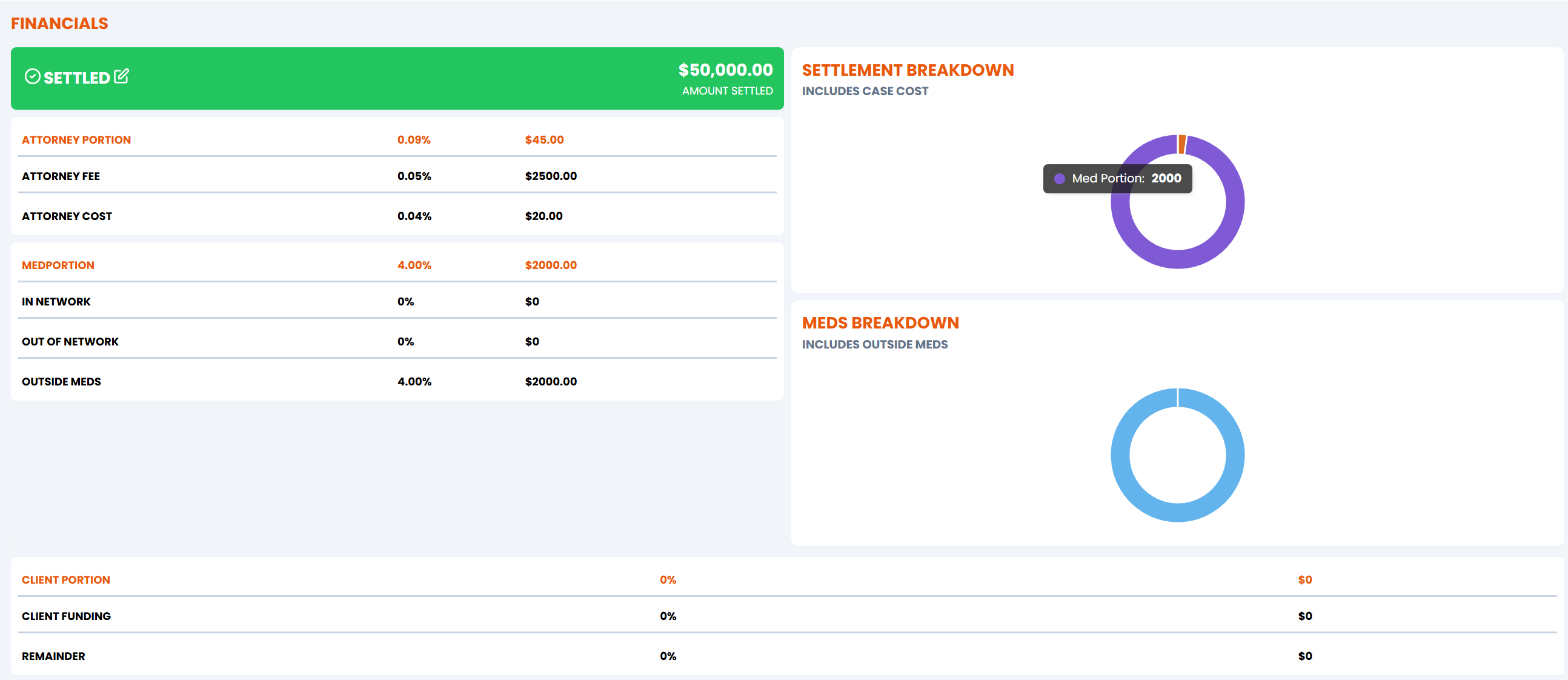Screen dimensions: 1568x680
Task: Click the OUTSIDE MEDS $2000.00 value
Action: point(550,381)
